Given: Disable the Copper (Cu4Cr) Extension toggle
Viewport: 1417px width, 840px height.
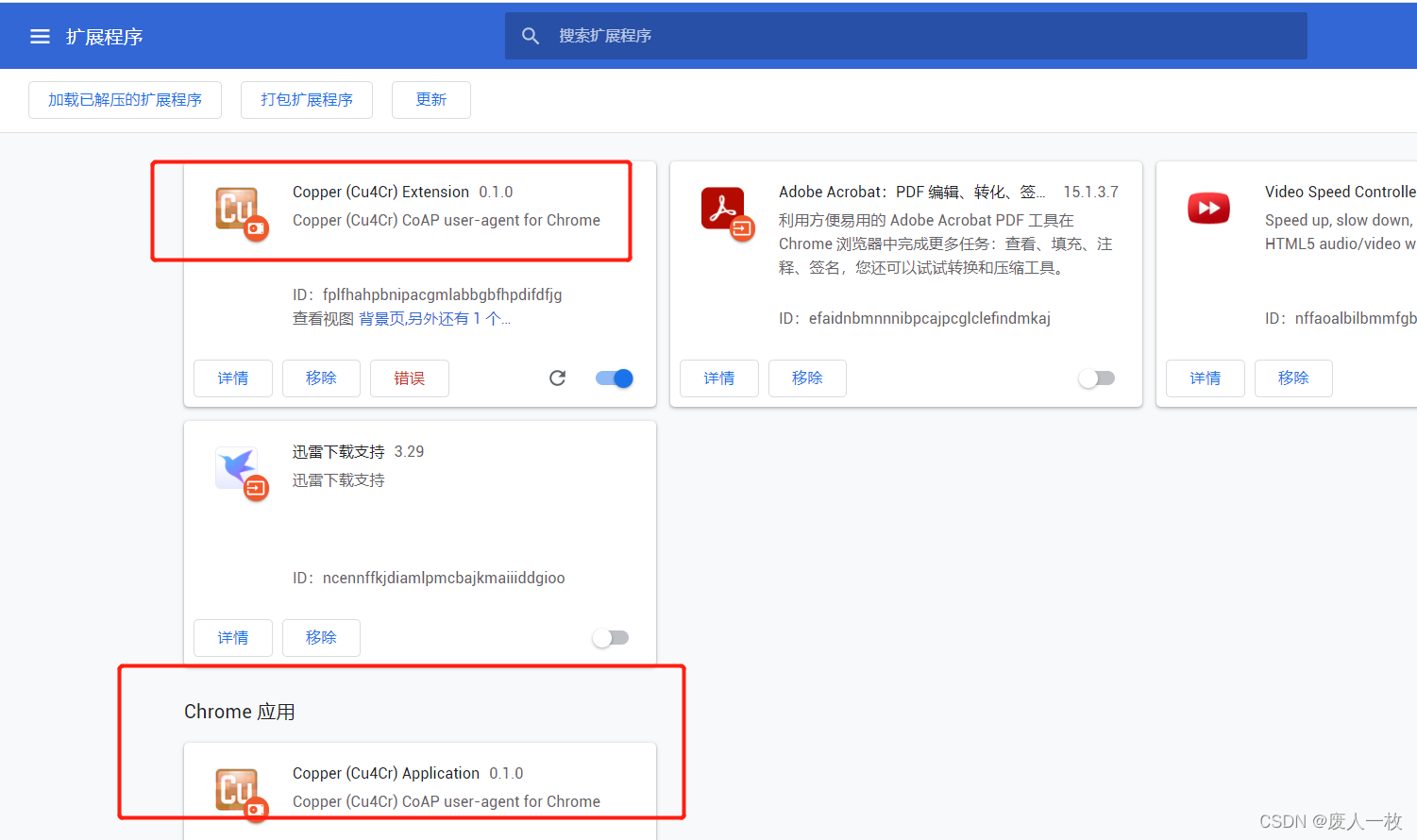Looking at the screenshot, I should [614, 378].
